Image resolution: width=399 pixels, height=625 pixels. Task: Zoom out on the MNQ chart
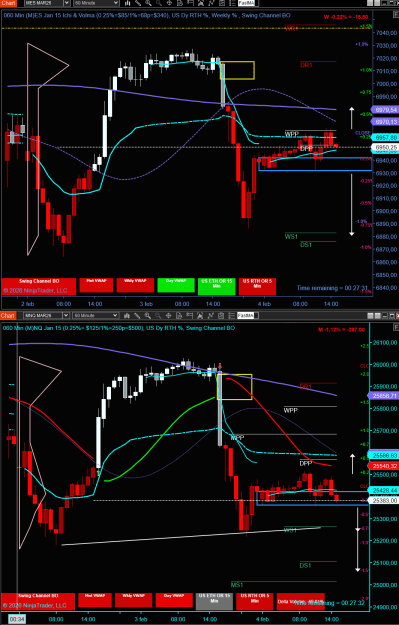pyautogui.click(x=158, y=316)
